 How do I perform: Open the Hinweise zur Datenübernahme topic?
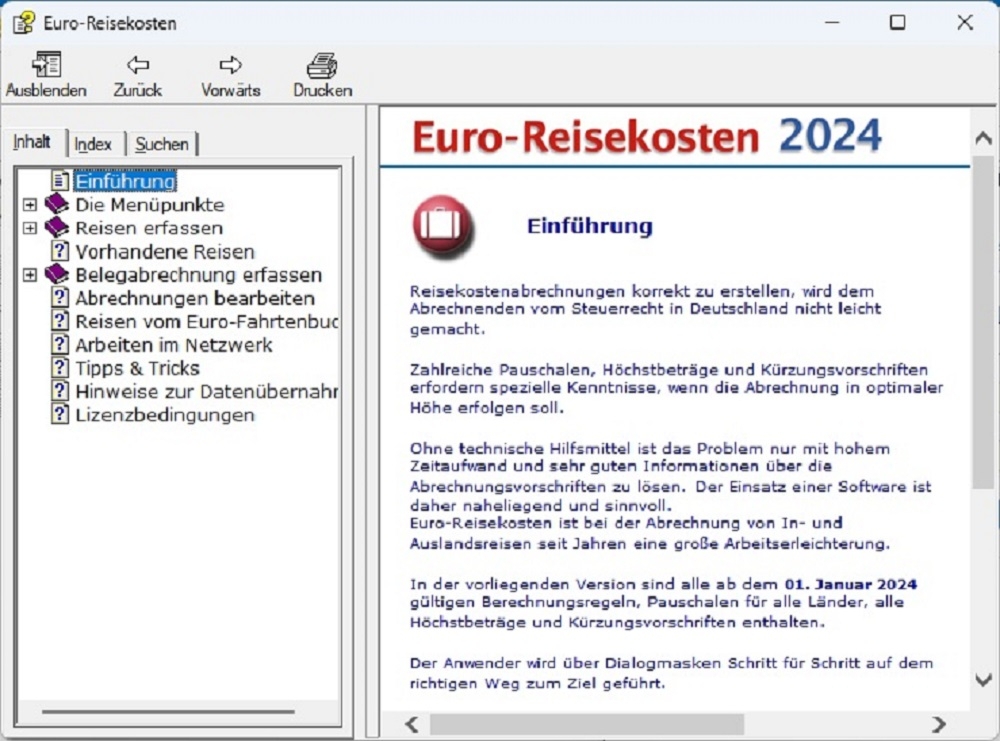pyautogui.click(x=207, y=392)
